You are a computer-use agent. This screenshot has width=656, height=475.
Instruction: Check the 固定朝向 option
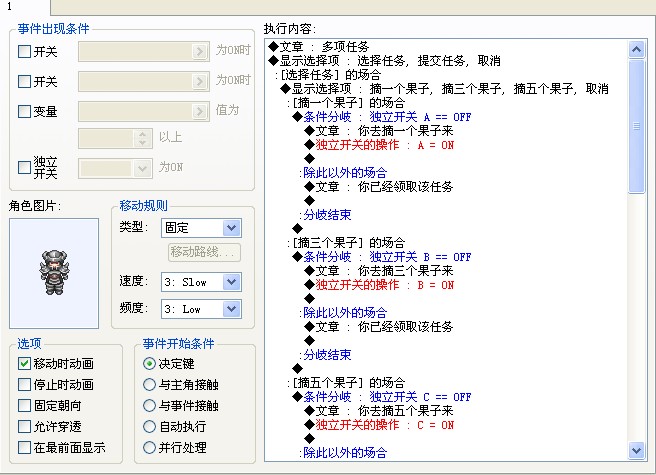pos(24,406)
